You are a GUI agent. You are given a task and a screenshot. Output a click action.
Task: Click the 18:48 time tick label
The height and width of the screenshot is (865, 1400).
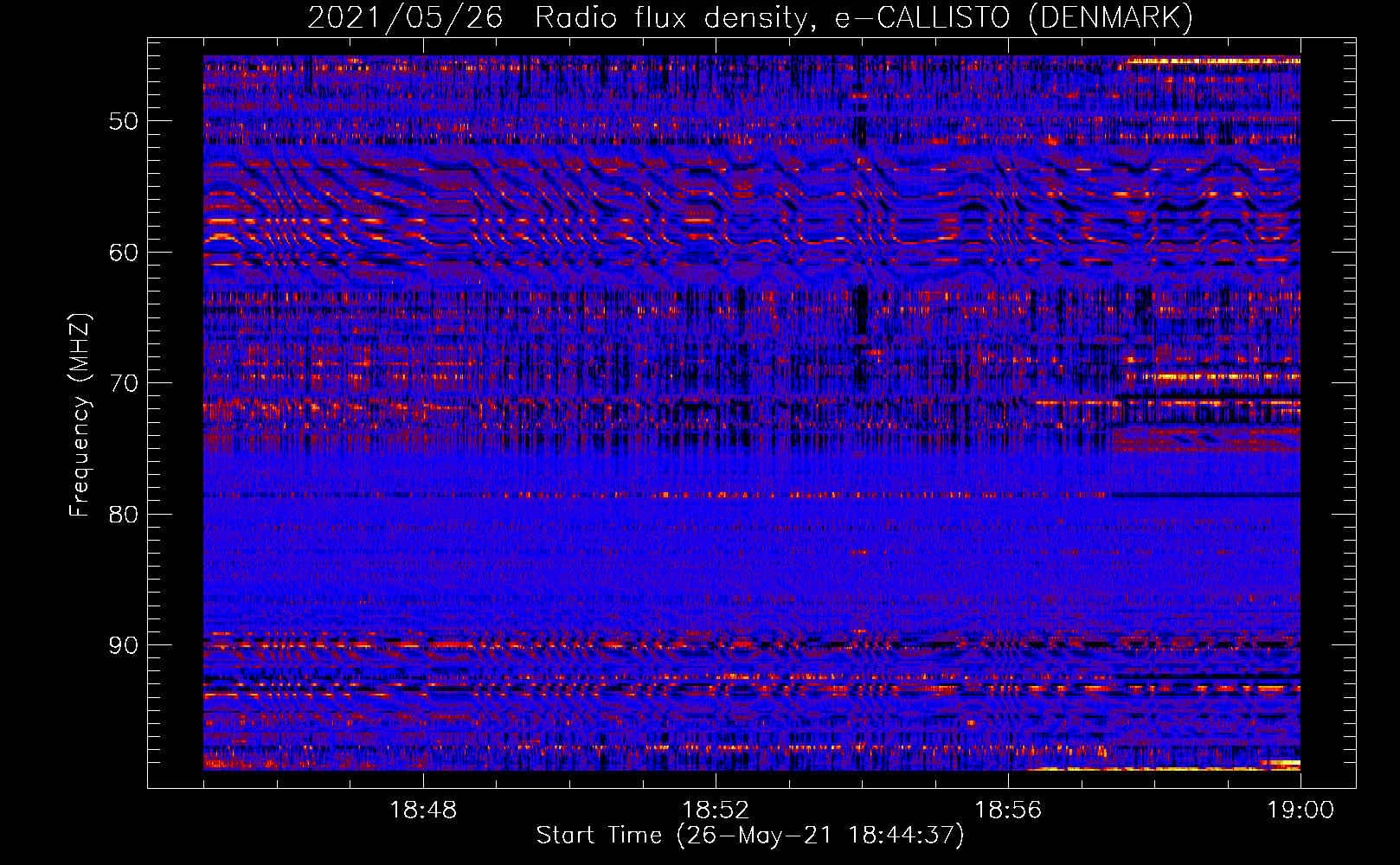(423, 811)
